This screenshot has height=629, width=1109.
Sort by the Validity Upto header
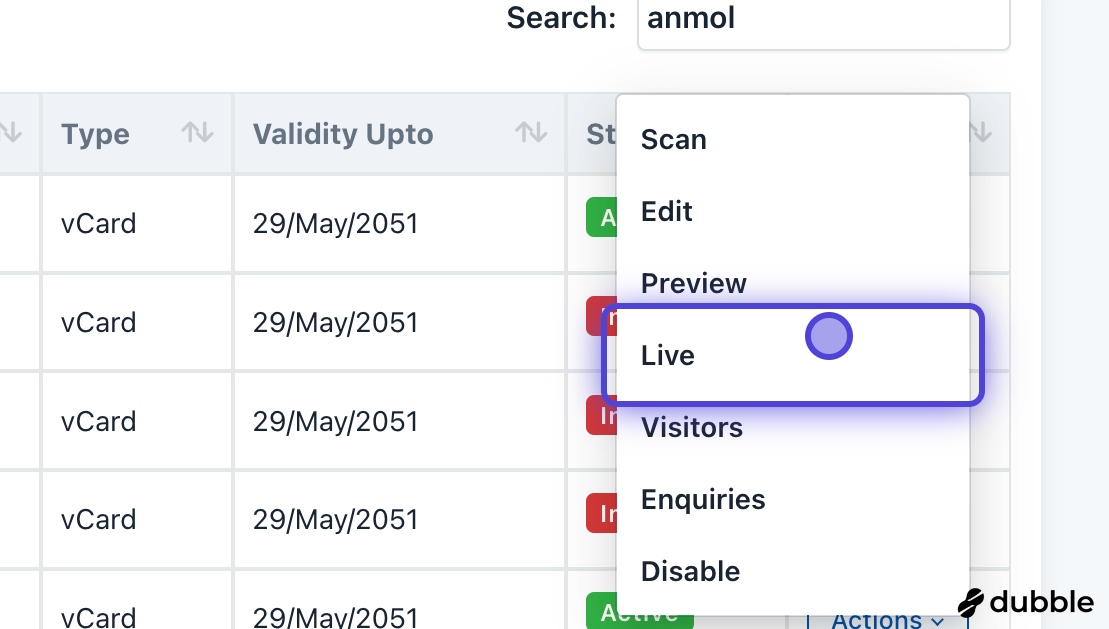click(x=343, y=134)
